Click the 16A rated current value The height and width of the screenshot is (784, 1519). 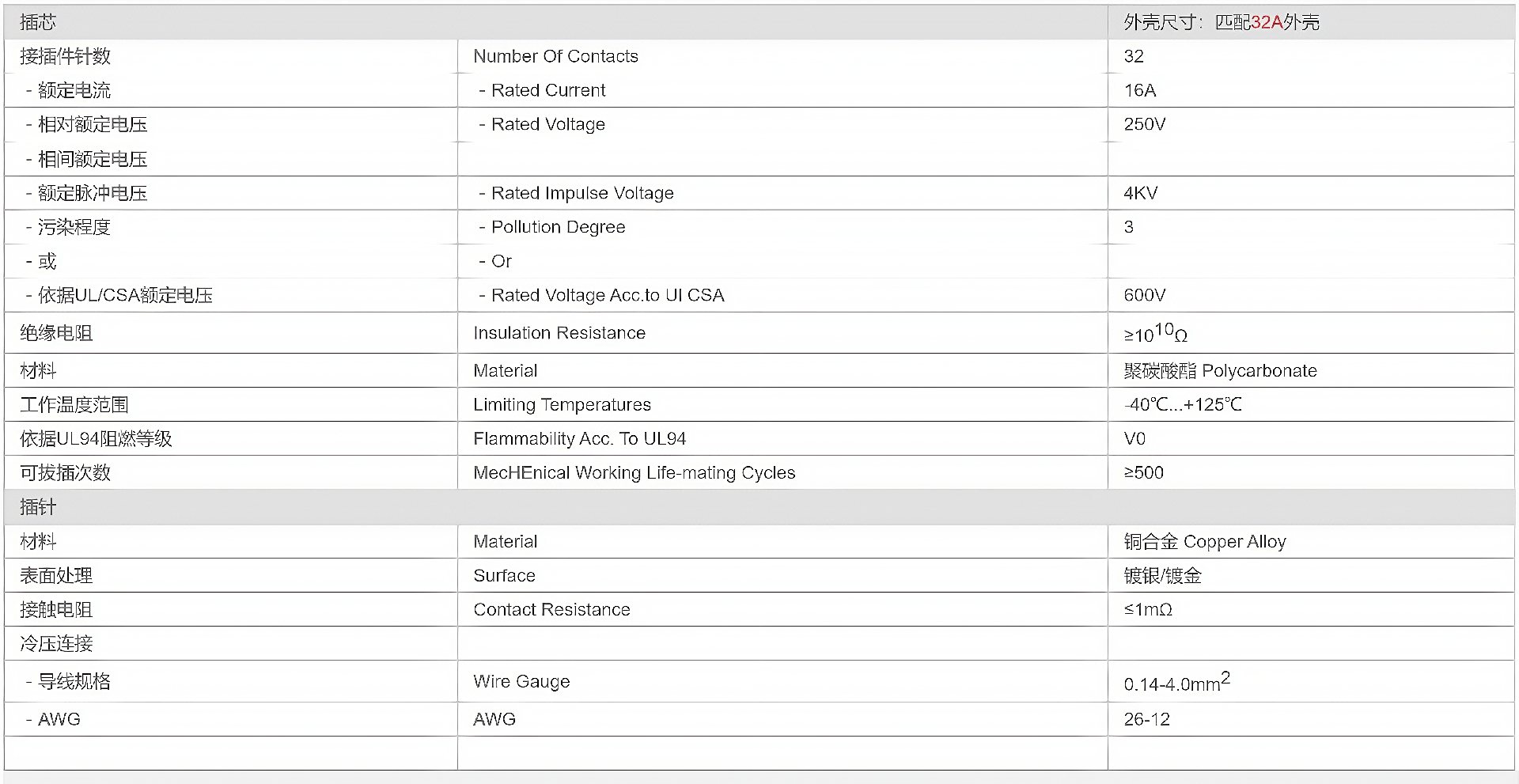[1140, 90]
